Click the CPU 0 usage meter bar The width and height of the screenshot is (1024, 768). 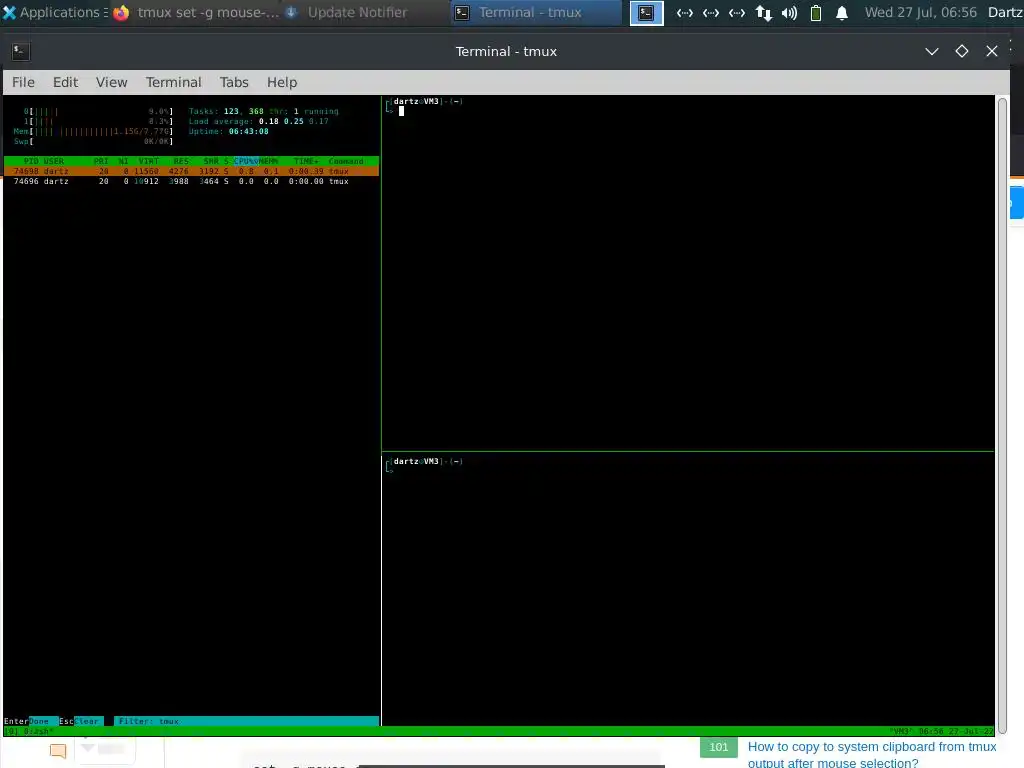[99, 112]
